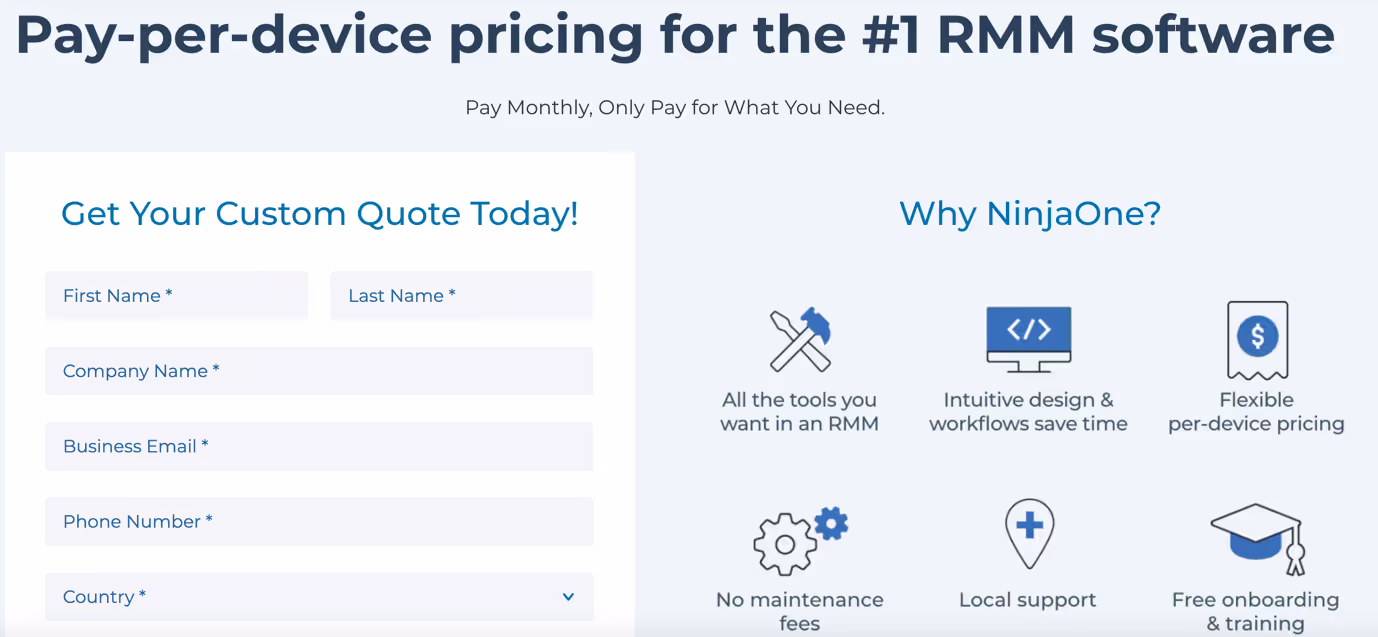Image resolution: width=1378 pixels, height=637 pixels.
Task: Click the graduation cap training icon
Action: 1258,540
